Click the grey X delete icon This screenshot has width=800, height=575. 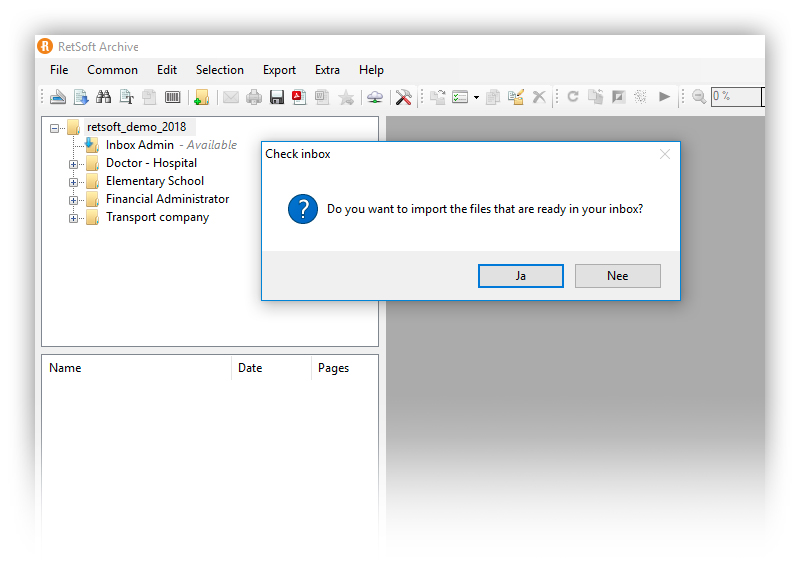pos(539,97)
